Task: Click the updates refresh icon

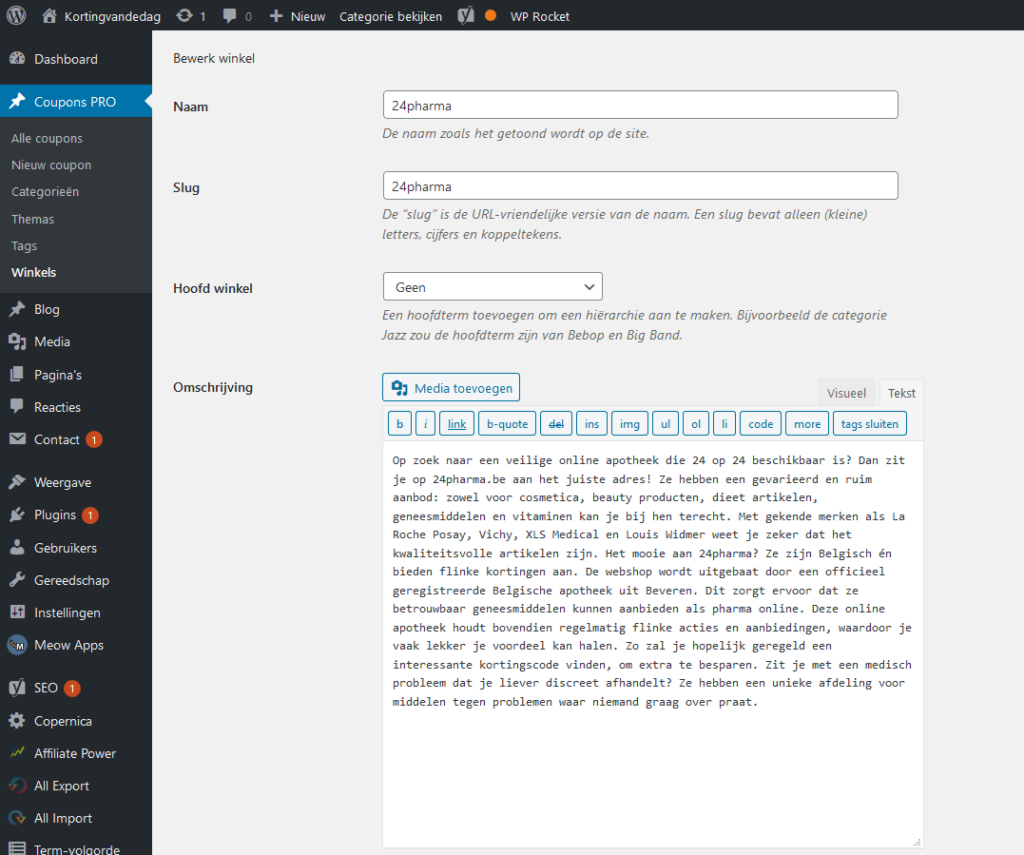Action: 185,16
